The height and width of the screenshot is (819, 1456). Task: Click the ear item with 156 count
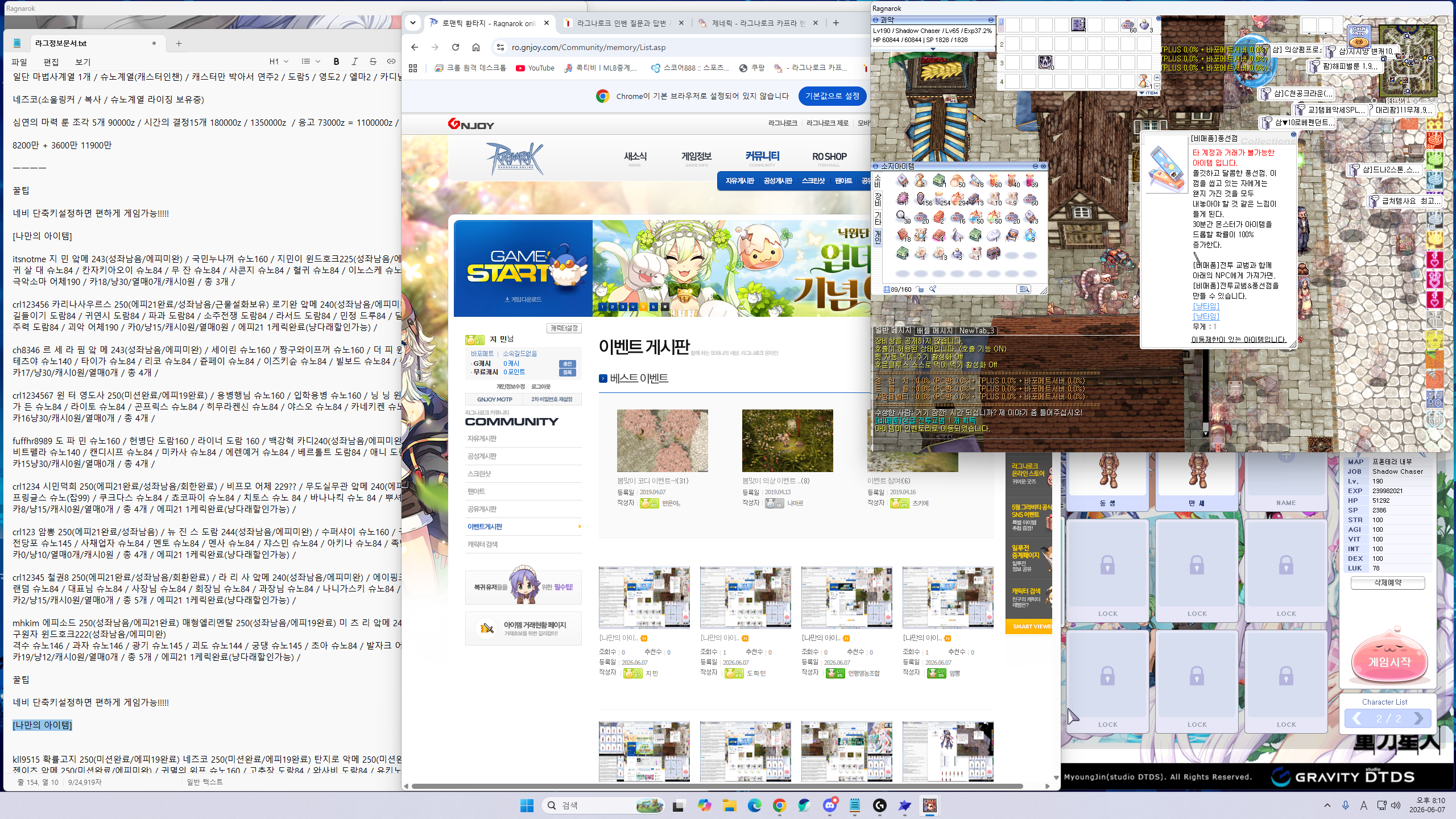tap(920, 198)
